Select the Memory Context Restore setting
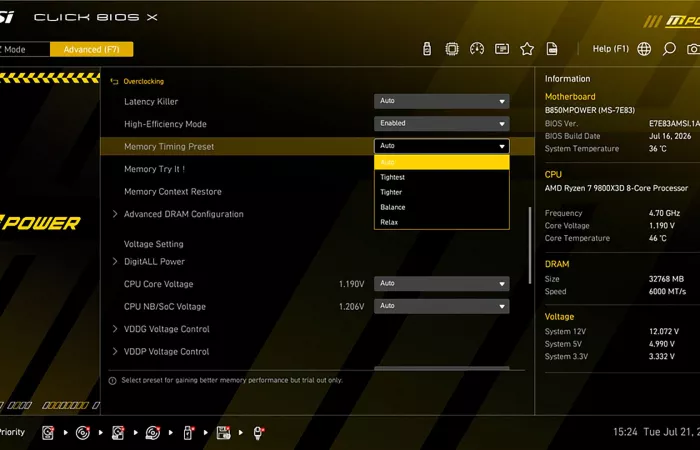This screenshot has width=700, height=450. (x=173, y=192)
